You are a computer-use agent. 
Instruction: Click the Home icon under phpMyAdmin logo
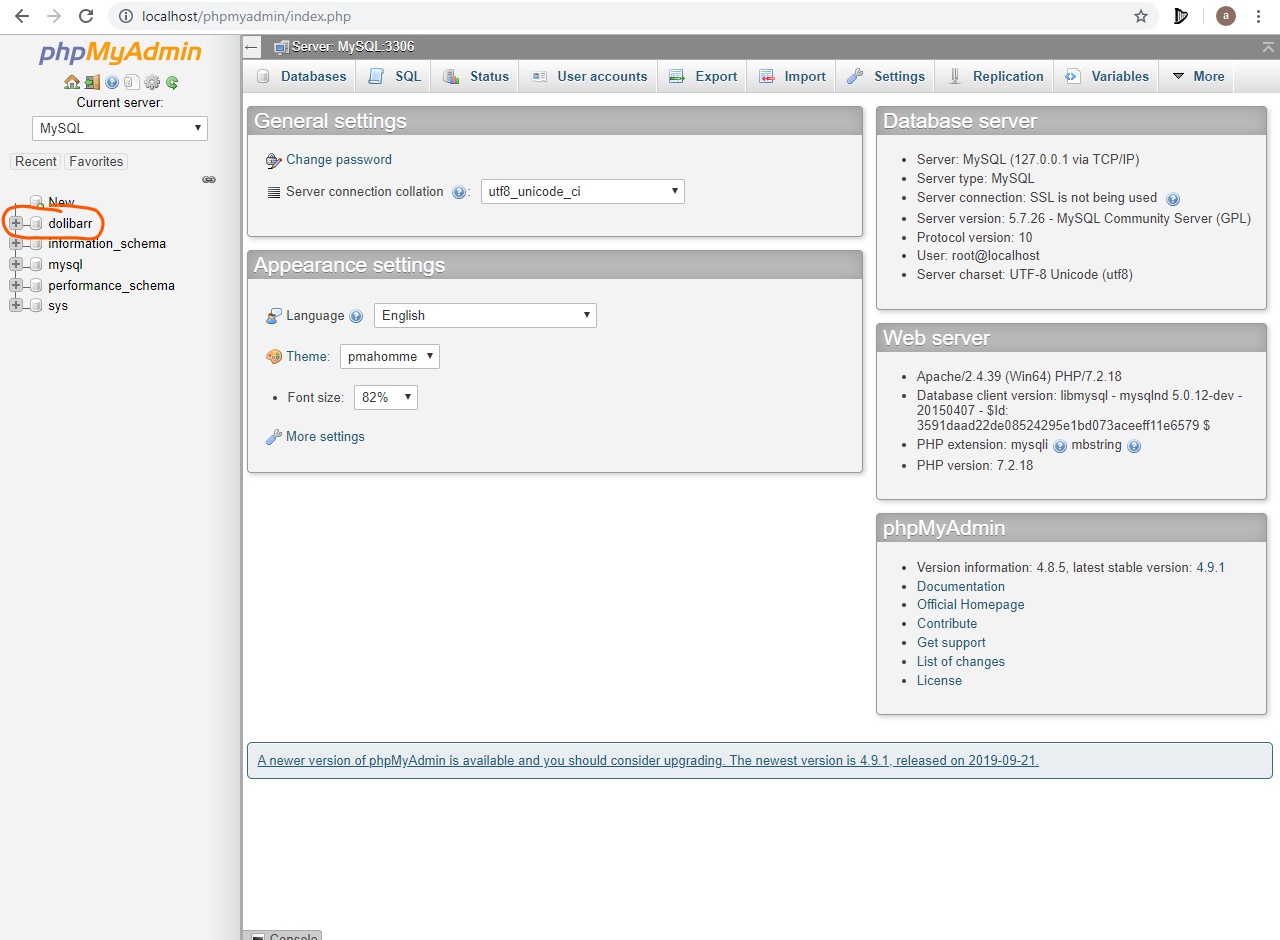(71, 82)
